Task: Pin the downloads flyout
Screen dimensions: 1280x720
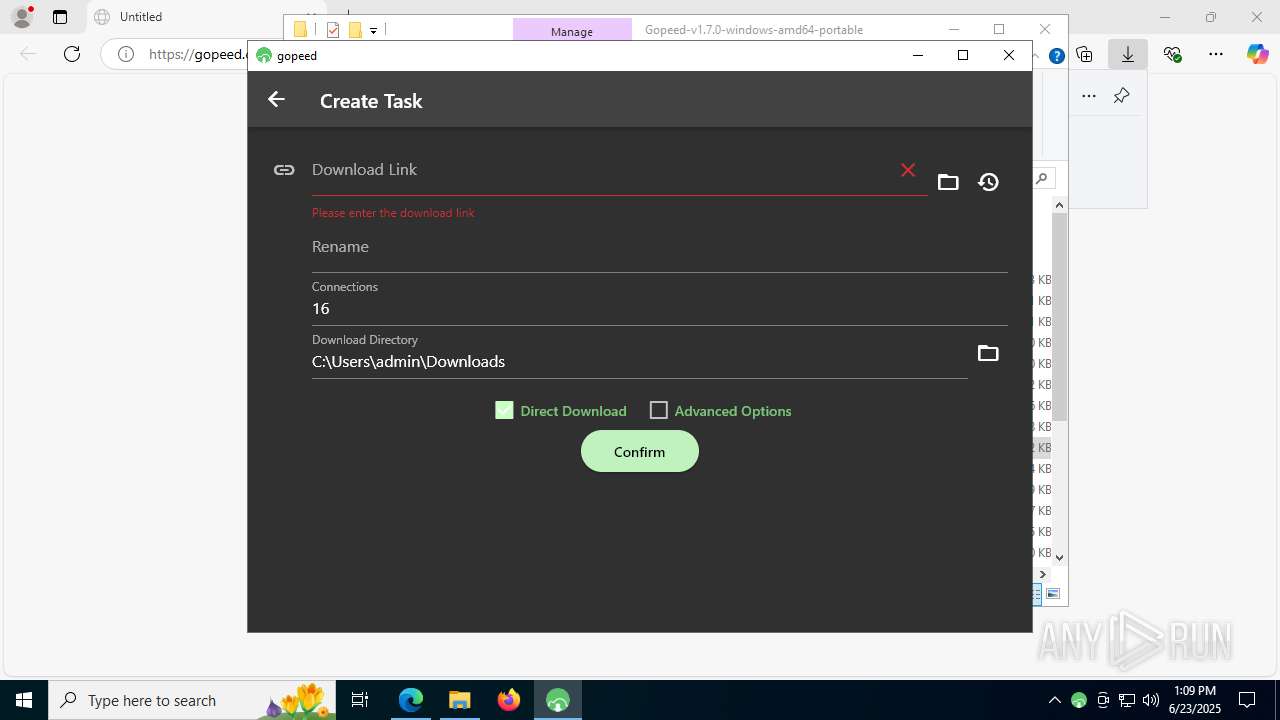Action: click(1121, 96)
